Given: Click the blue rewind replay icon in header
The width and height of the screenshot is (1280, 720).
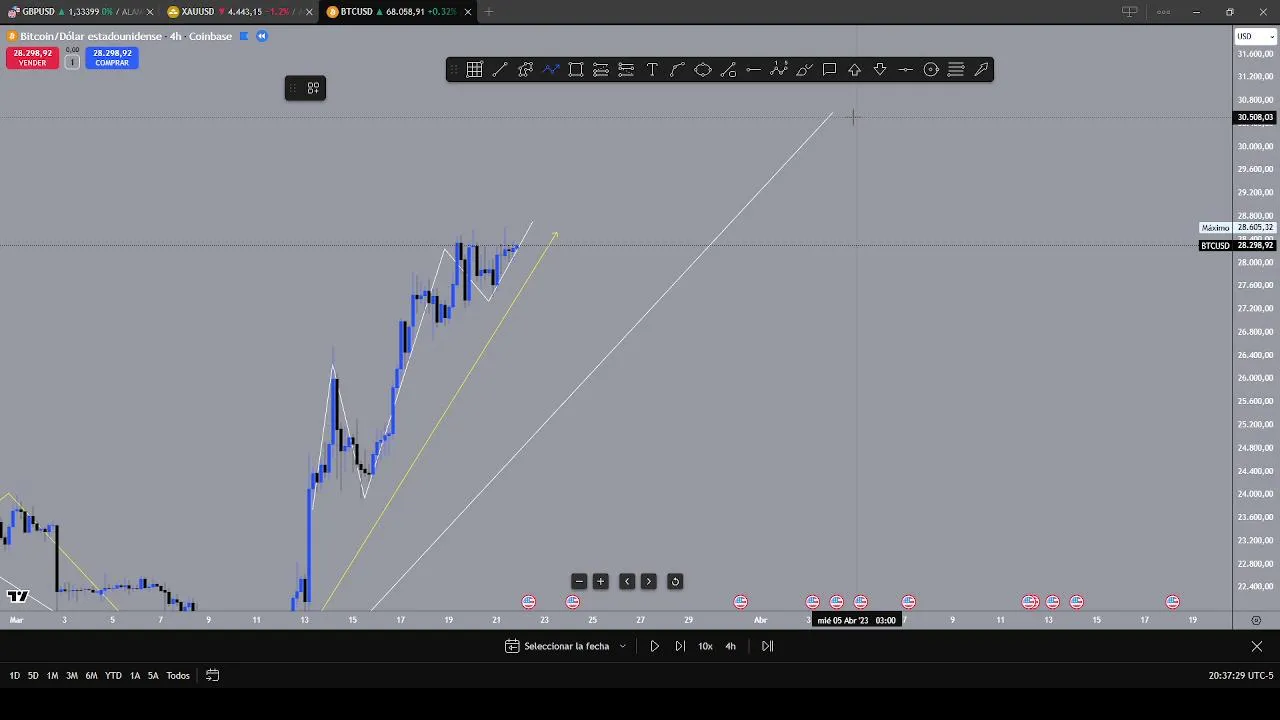Looking at the screenshot, I should (262, 36).
